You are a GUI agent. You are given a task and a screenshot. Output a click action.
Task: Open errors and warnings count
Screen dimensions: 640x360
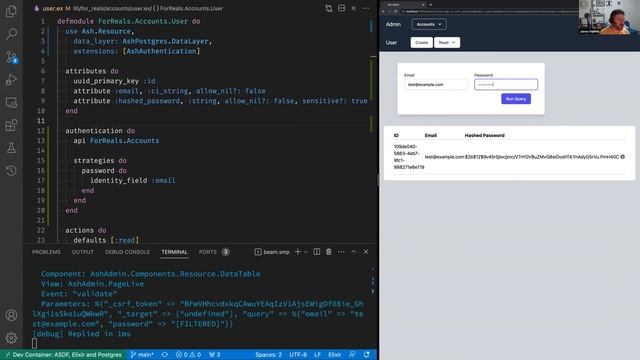tap(188, 355)
